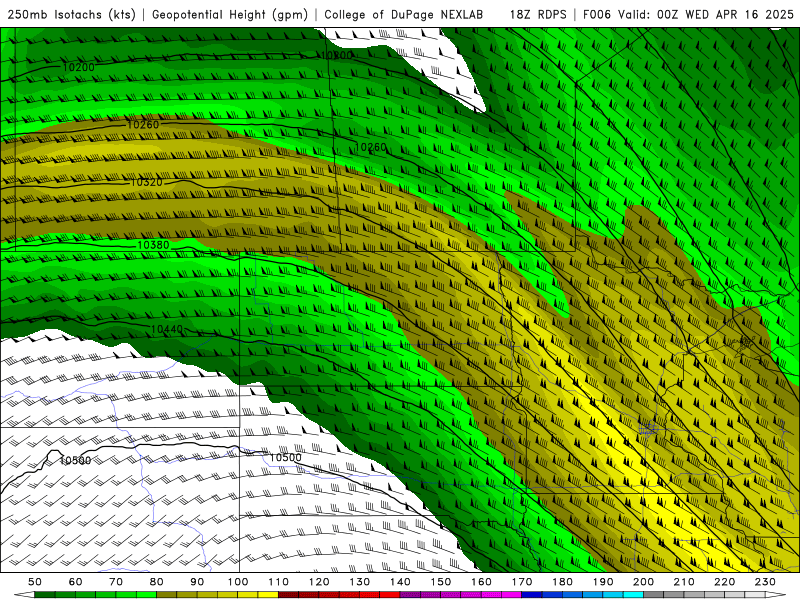Click the "F006 Valid: 00Z WED APR 16 2025" text
The width and height of the screenshot is (800, 600).
click(688, 14)
